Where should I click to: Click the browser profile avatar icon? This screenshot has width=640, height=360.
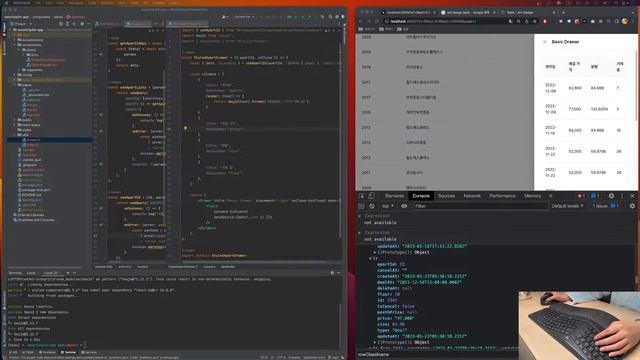624,21
